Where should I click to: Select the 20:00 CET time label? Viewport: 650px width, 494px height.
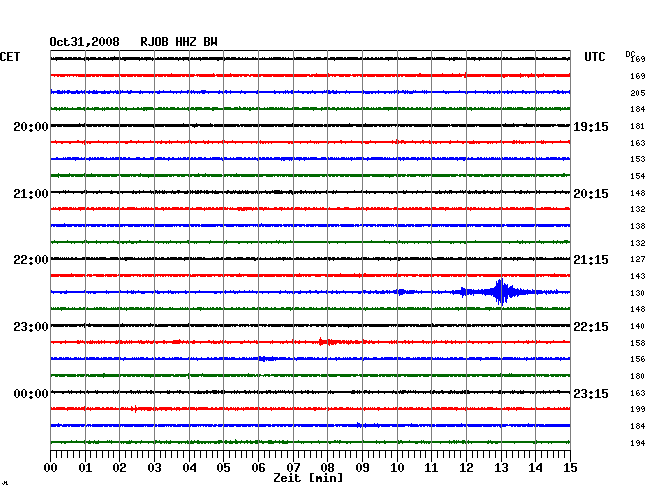[x=31, y=126]
